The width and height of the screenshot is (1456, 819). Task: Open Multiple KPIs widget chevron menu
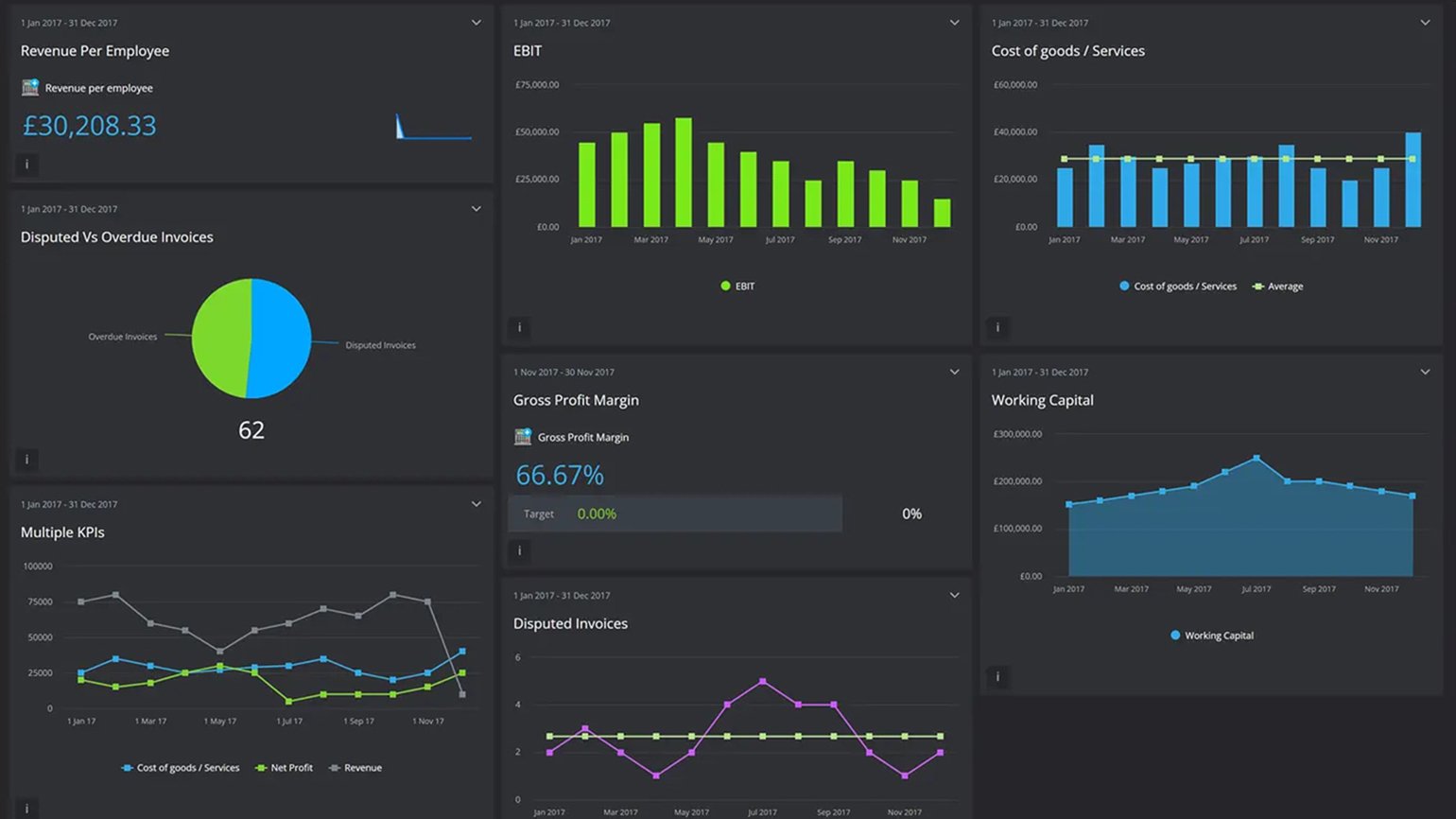[x=477, y=504]
